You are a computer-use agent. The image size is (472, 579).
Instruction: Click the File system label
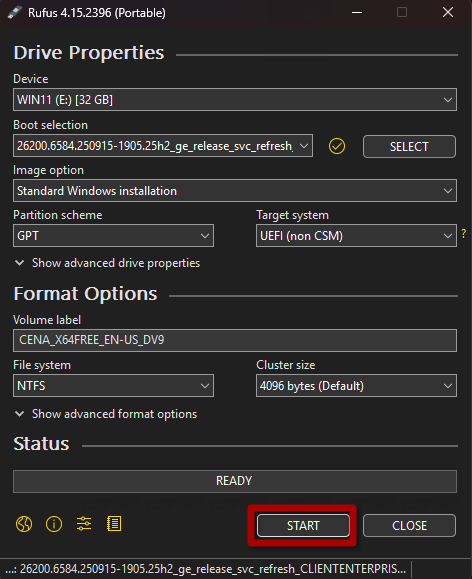[42, 365]
